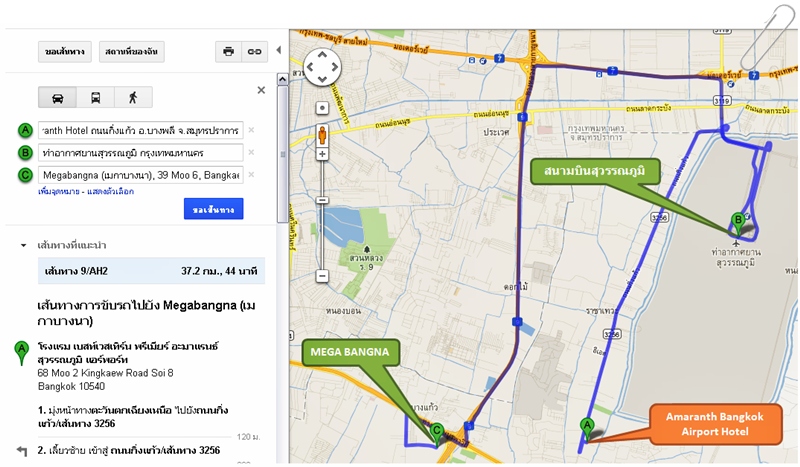
Task: Click the airplane airport icon on the map
Action: (736, 242)
